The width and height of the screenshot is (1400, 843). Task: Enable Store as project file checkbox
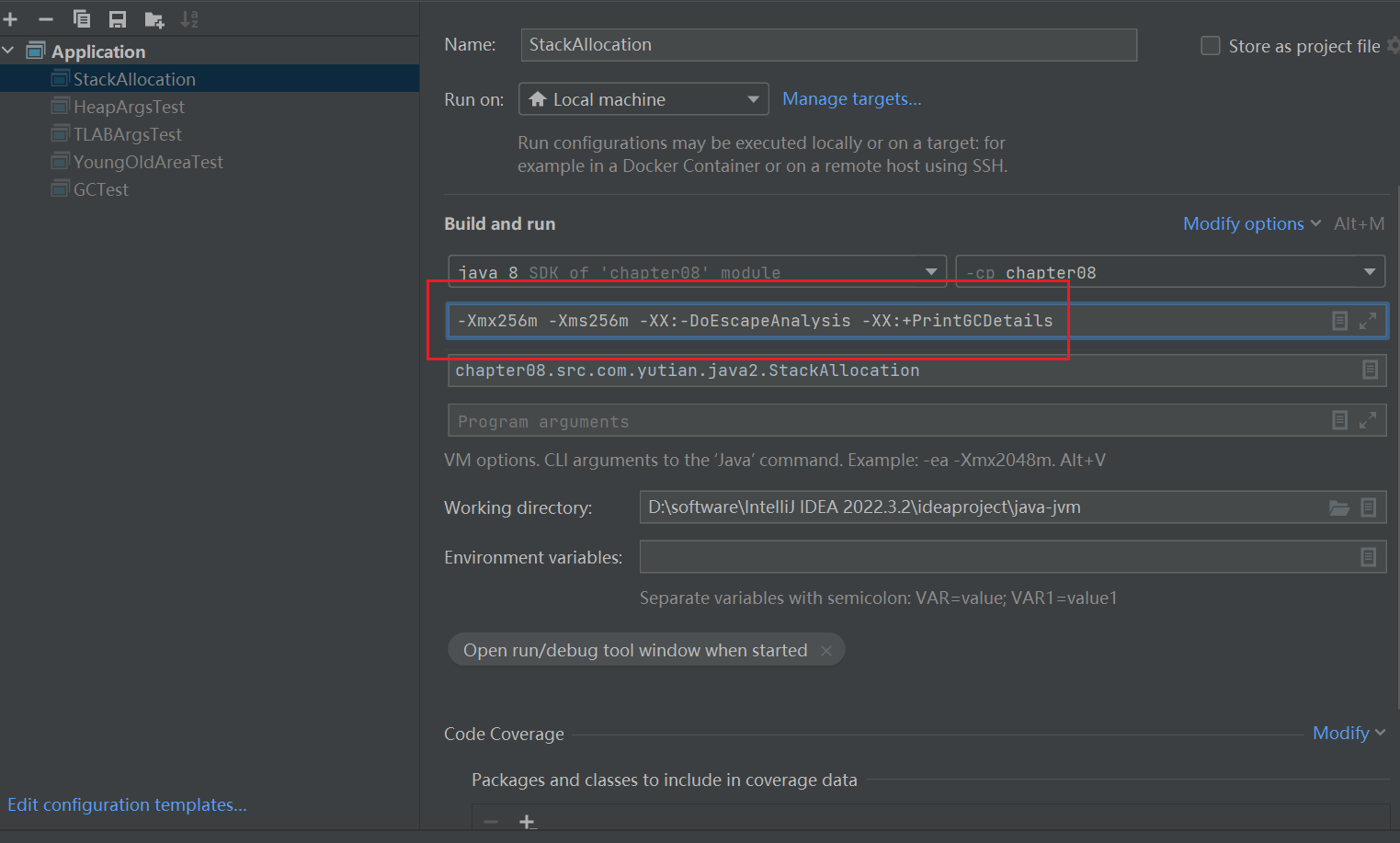tap(1211, 46)
